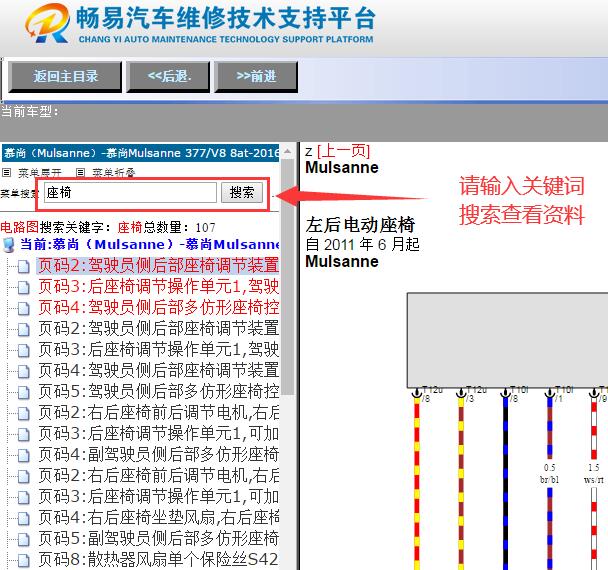Click the T12u/3 connector pin label
608x570 pixels.
coord(476,393)
